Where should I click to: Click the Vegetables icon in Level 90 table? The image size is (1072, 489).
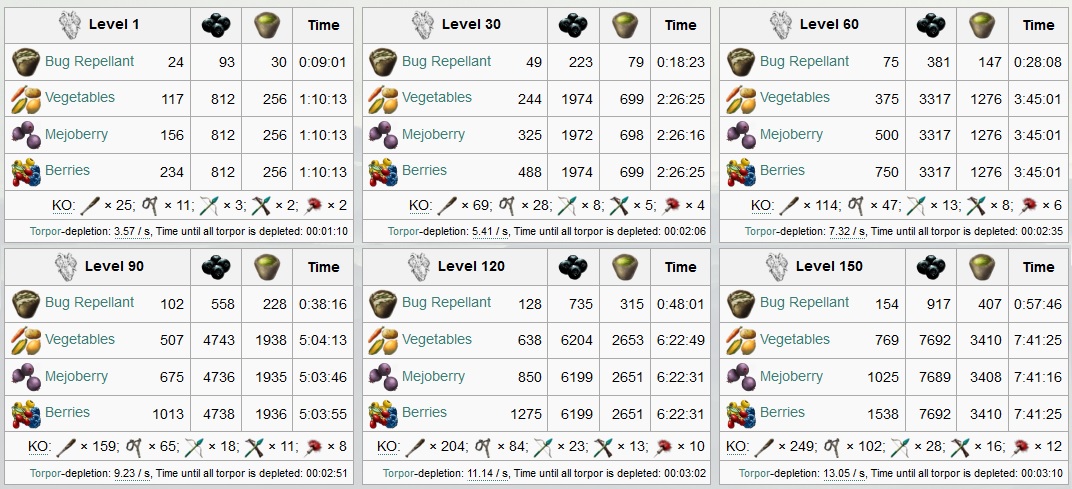click(x=27, y=340)
